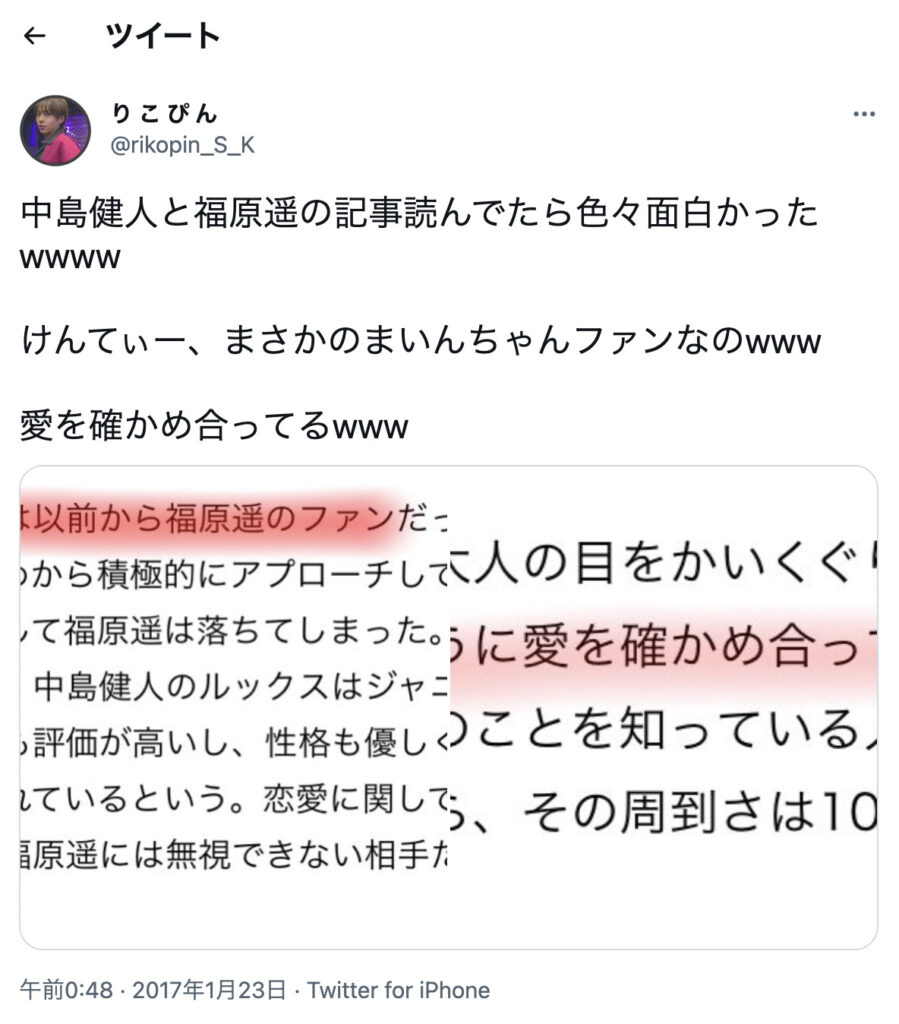Image resolution: width=899 pixels, height=1024 pixels.
Task: Click the date 2017年1月23日
Action: point(209,990)
